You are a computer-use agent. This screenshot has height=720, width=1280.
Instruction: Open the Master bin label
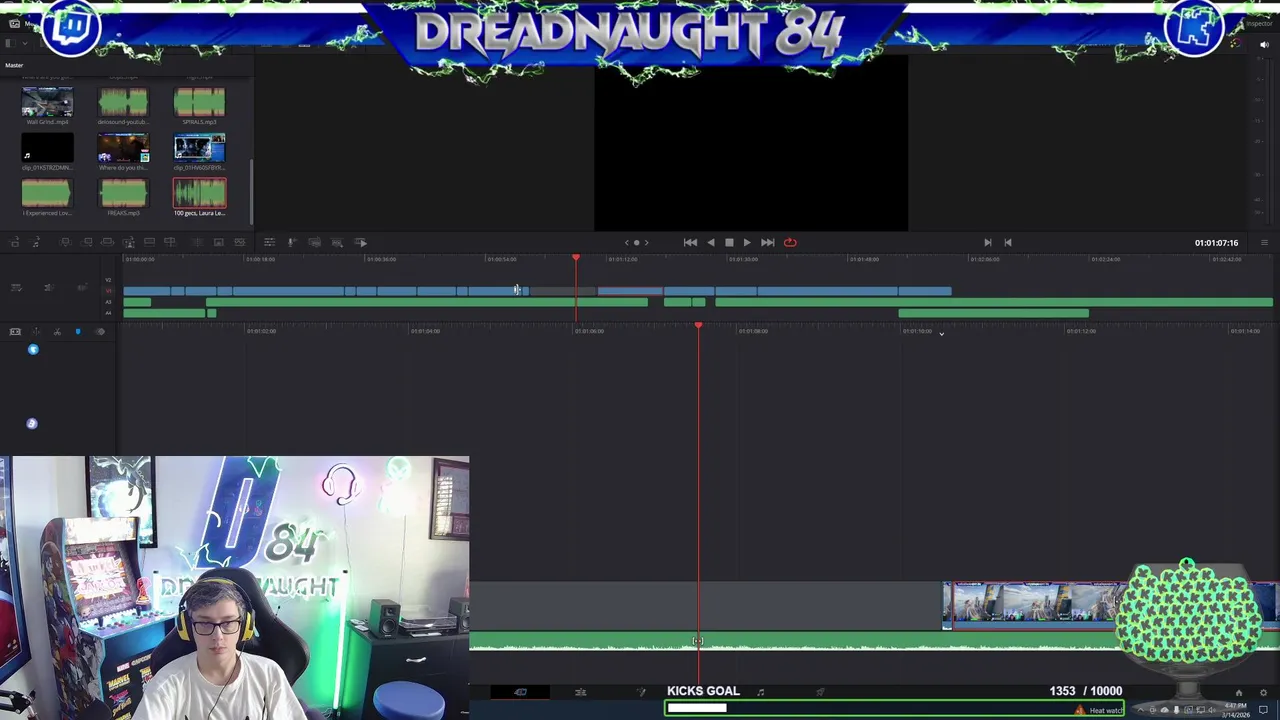(x=14, y=65)
